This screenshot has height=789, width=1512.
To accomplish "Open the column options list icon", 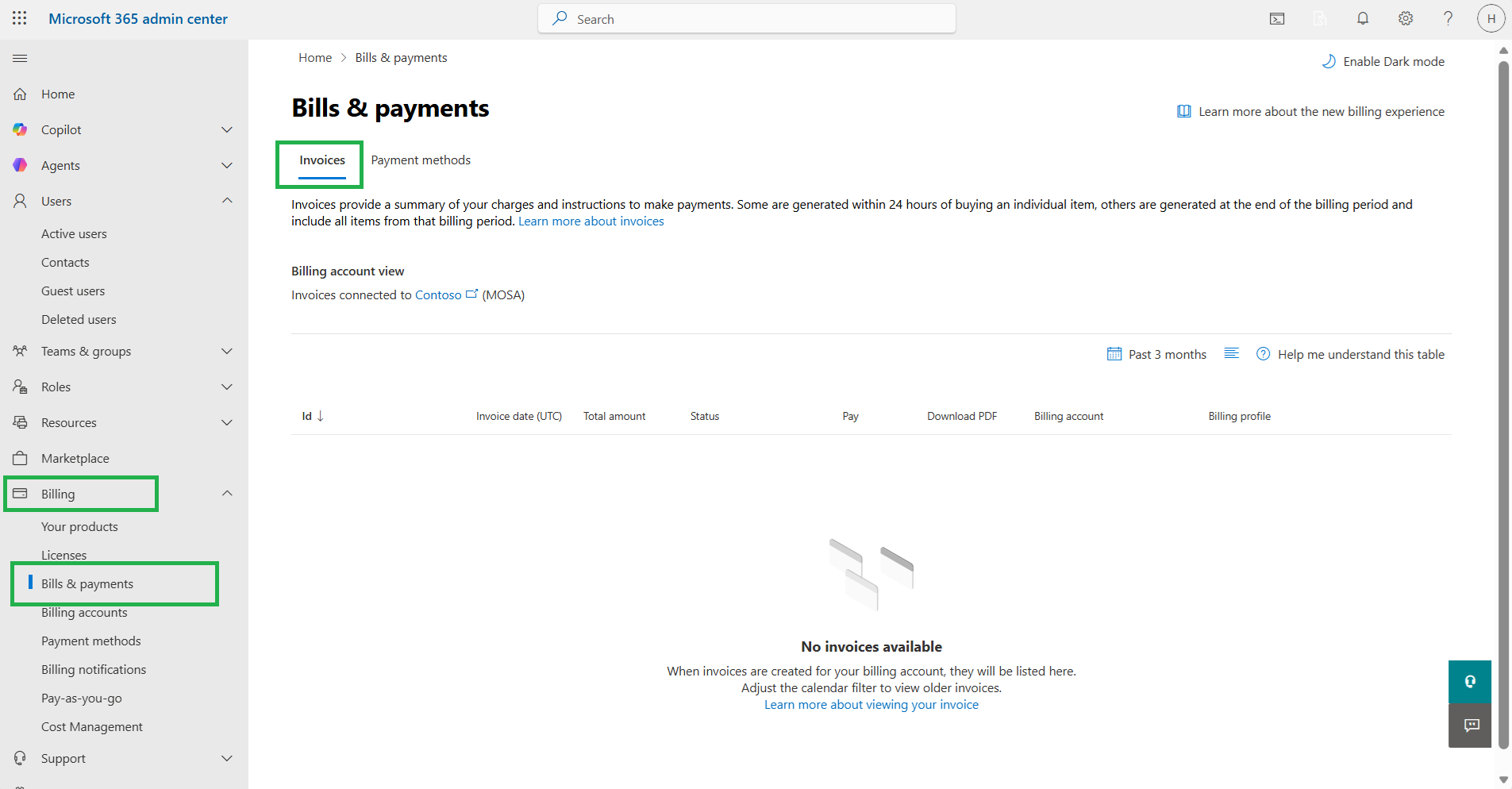I will [1232, 353].
